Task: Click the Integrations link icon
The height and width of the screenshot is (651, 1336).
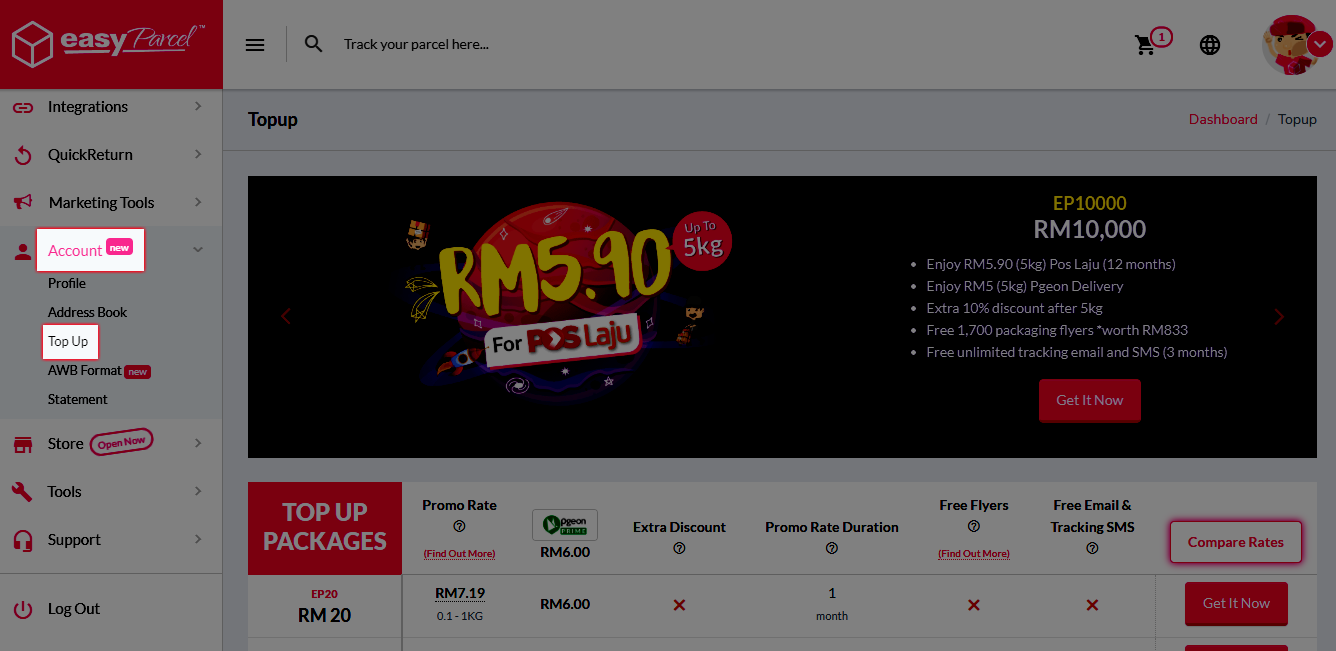Action: 23,107
